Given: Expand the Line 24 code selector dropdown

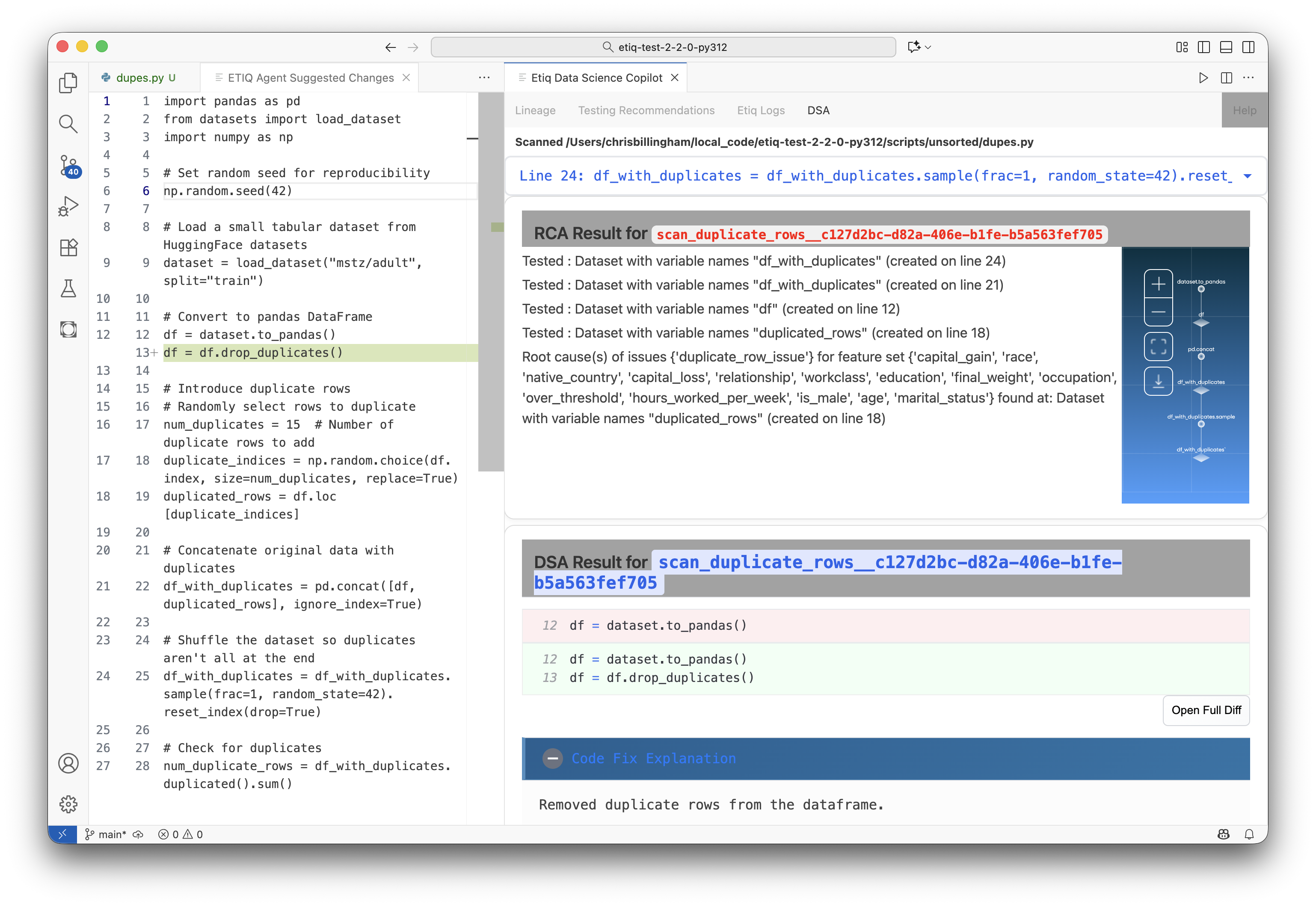Looking at the screenshot, I should coord(1247,176).
